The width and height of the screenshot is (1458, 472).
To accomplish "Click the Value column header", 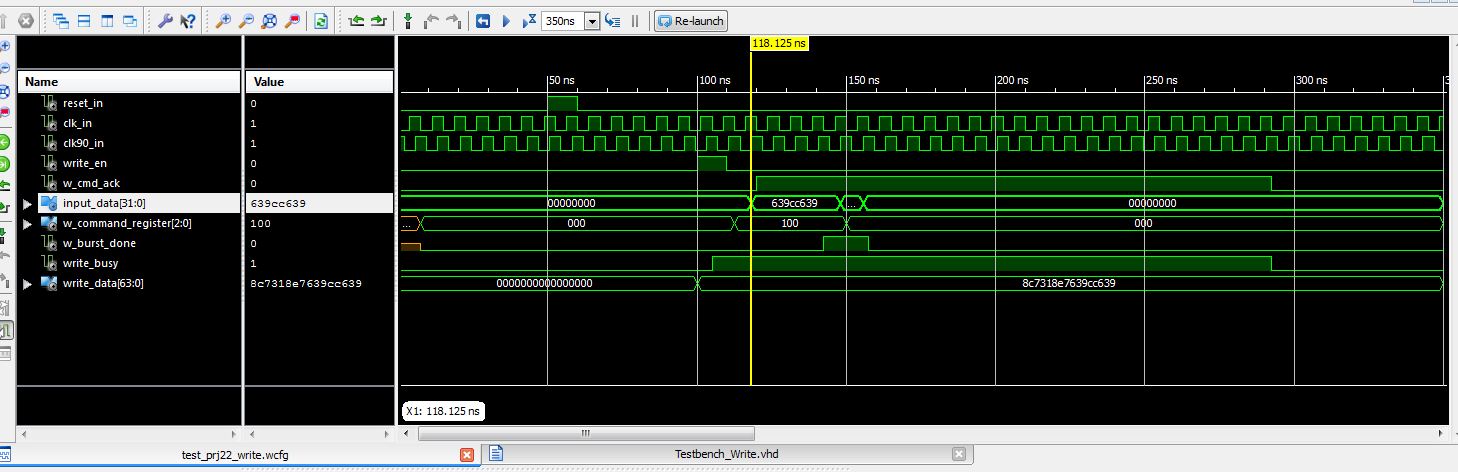I will [319, 81].
